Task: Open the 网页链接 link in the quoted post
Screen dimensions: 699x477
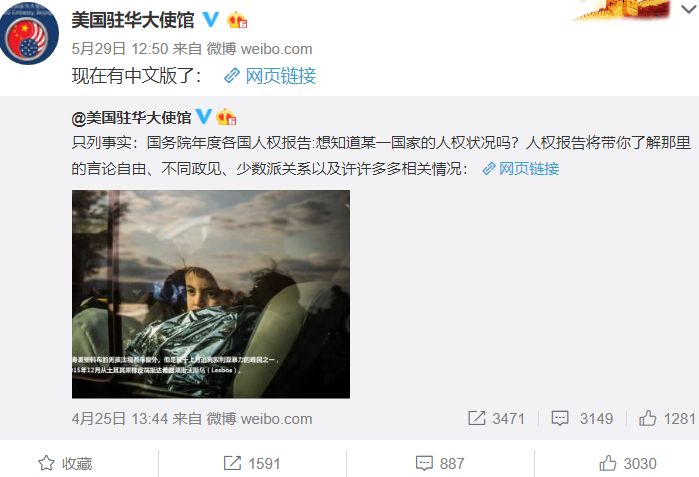Action: tap(521, 169)
